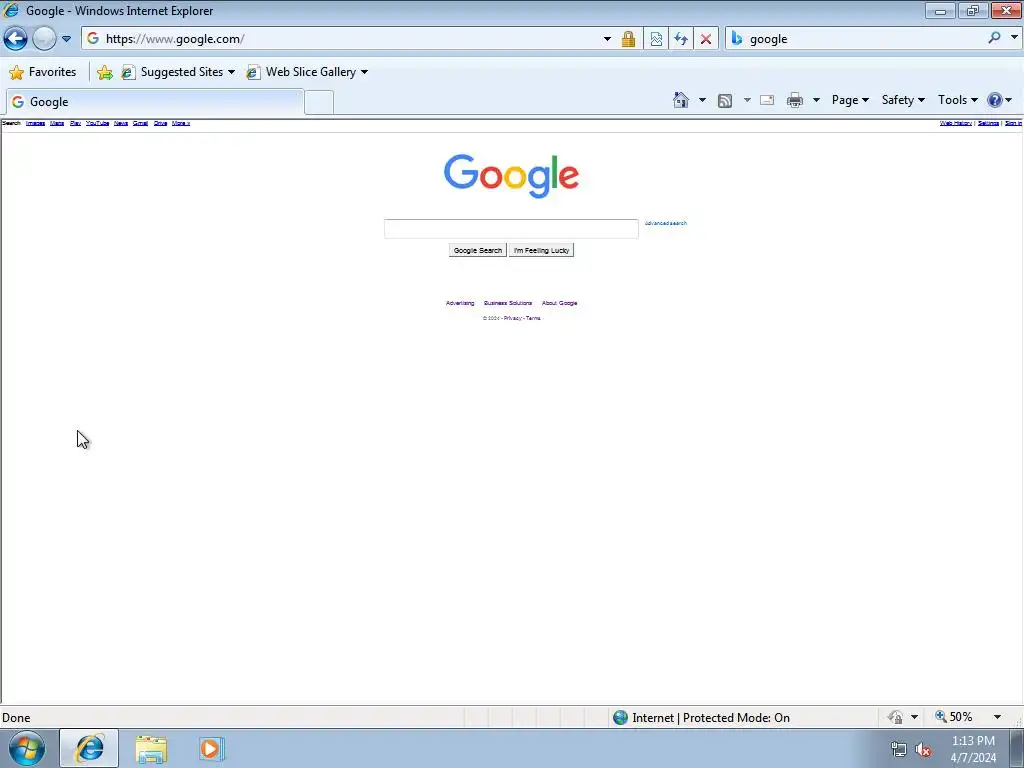Click the Google Search button

[477, 250]
